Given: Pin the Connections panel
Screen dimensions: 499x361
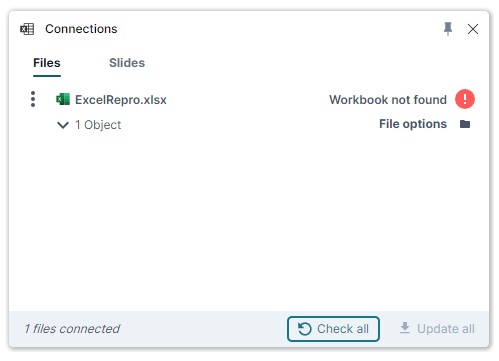Looking at the screenshot, I should tap(448, 29).
